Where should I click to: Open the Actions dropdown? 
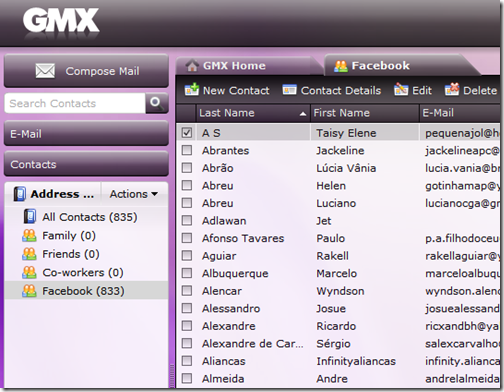[x=134, y=194]
